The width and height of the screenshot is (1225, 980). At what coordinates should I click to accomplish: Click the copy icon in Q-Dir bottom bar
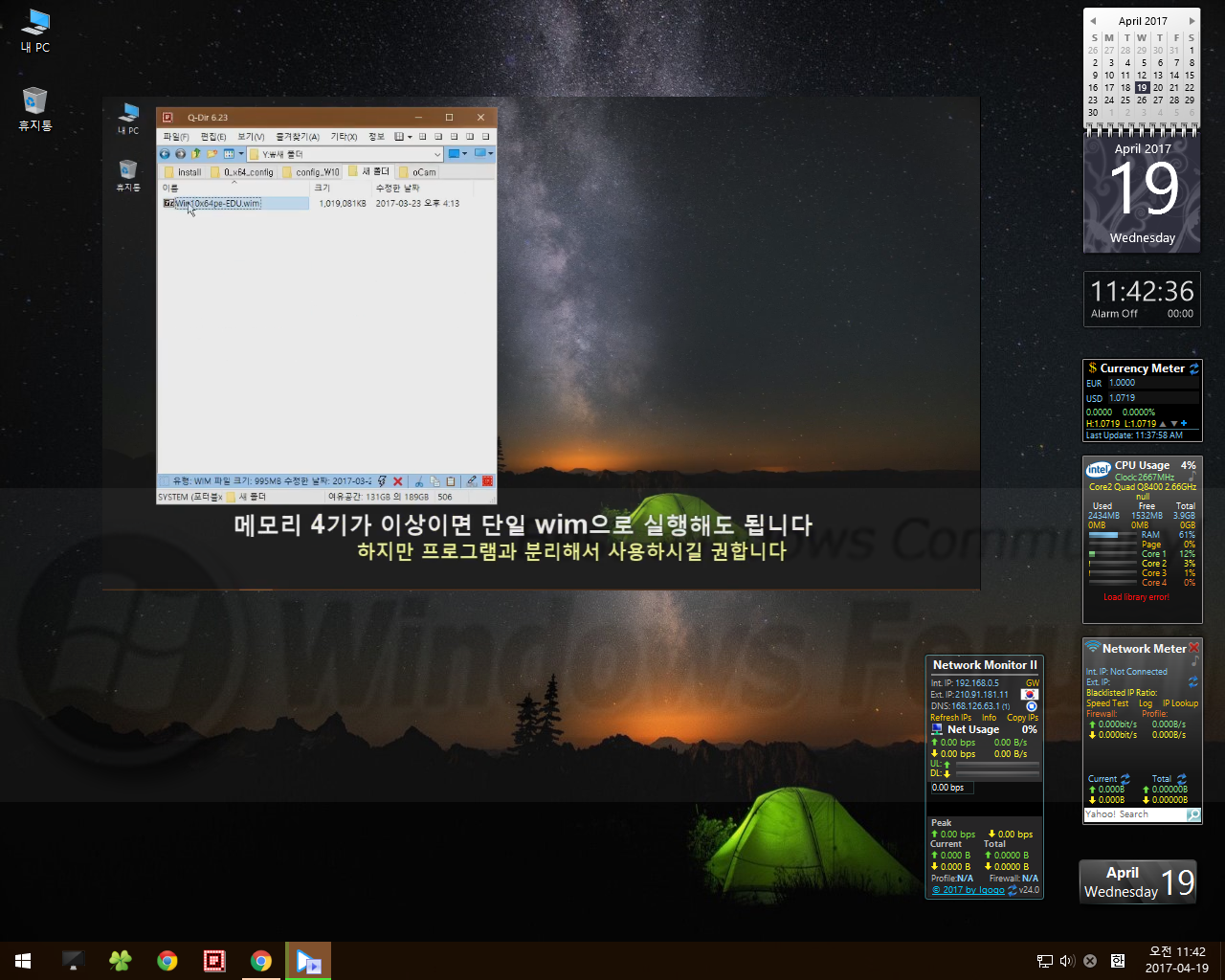[435, 481]
